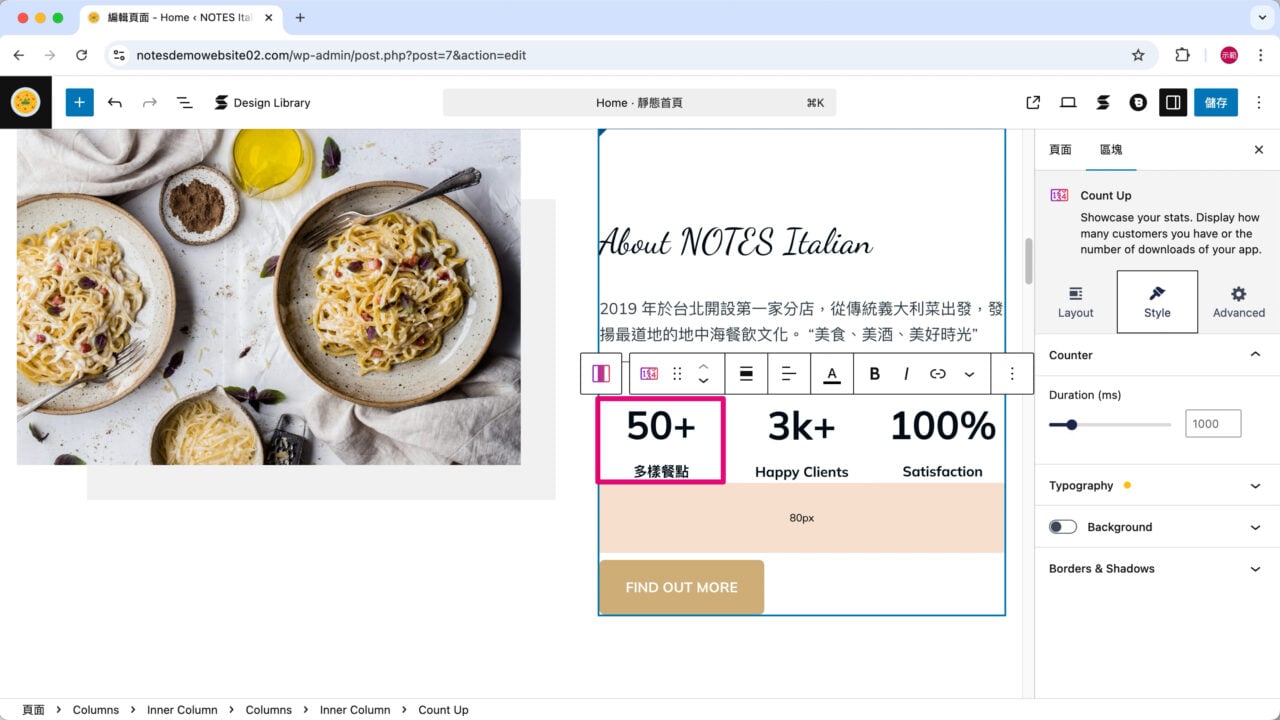1280x720 pixels.
Task: Open the document overview list view
Action: [x=184, y=102]
